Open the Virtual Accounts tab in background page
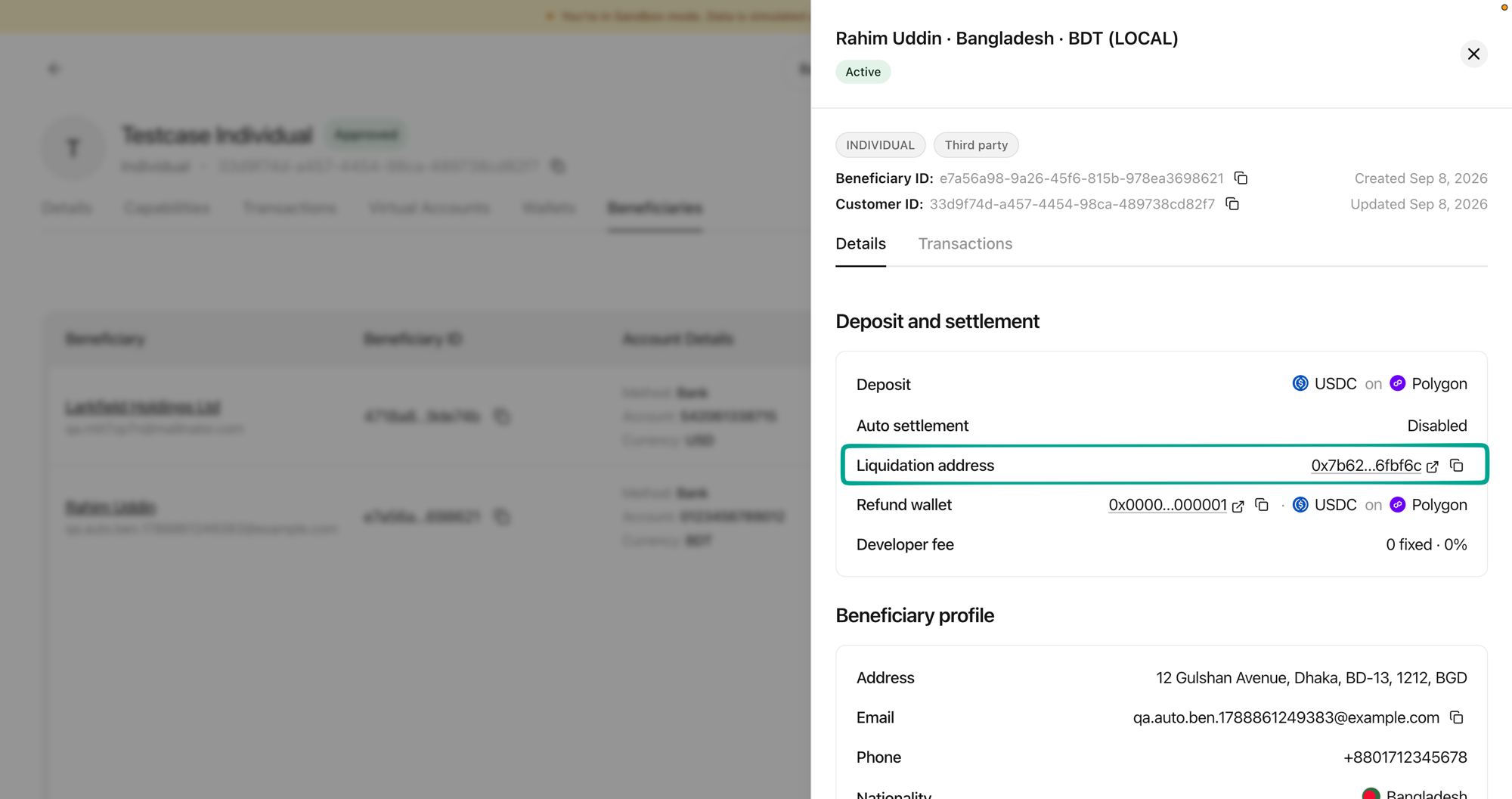 [429, 208]
